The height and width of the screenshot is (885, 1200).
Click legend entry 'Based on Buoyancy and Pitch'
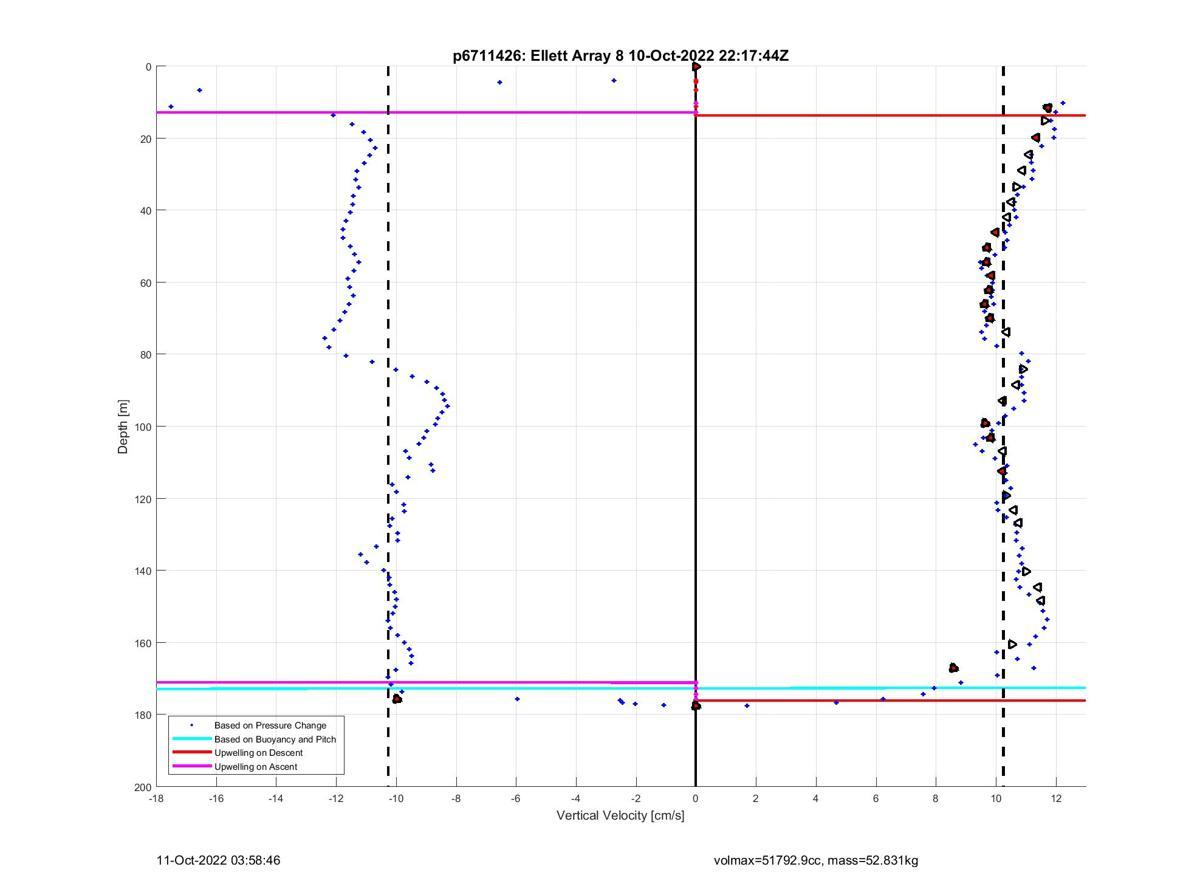[275, 739]
